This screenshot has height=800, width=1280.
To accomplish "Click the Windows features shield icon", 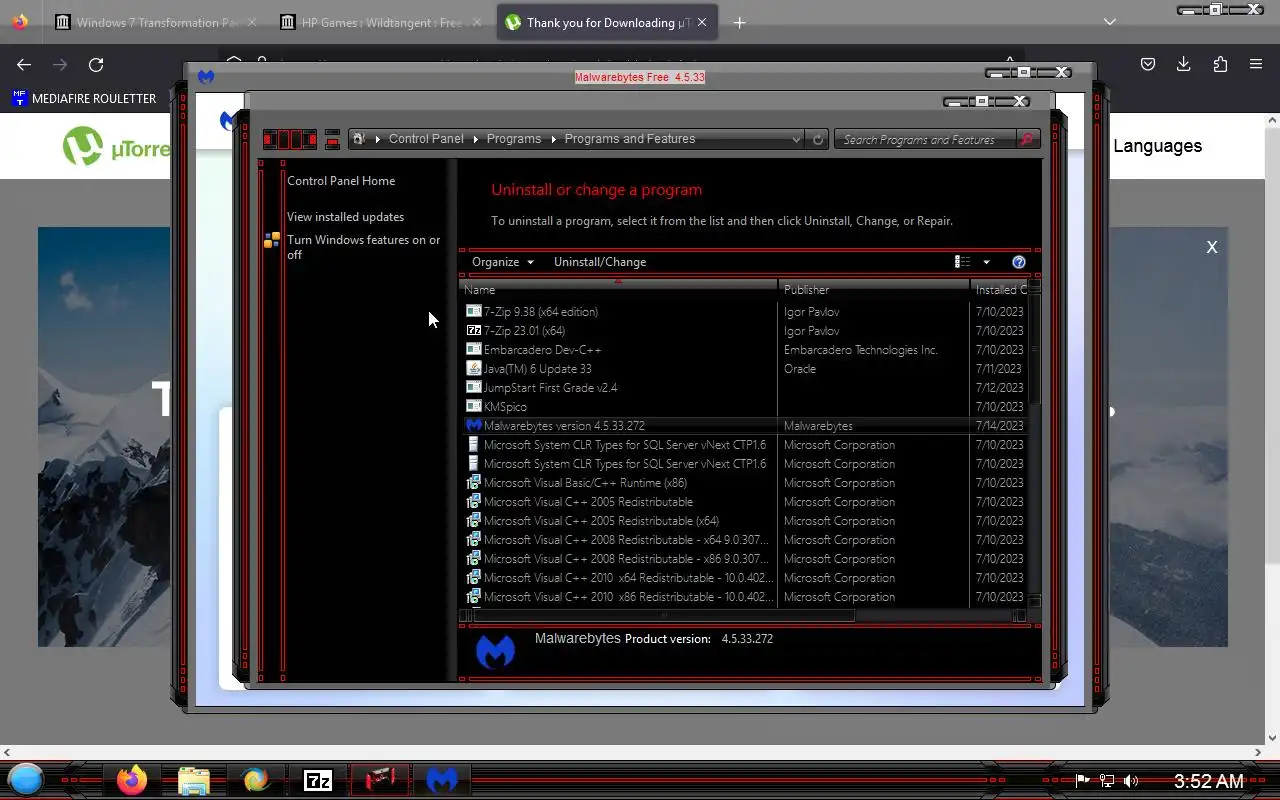I will (x=272, y=240).
